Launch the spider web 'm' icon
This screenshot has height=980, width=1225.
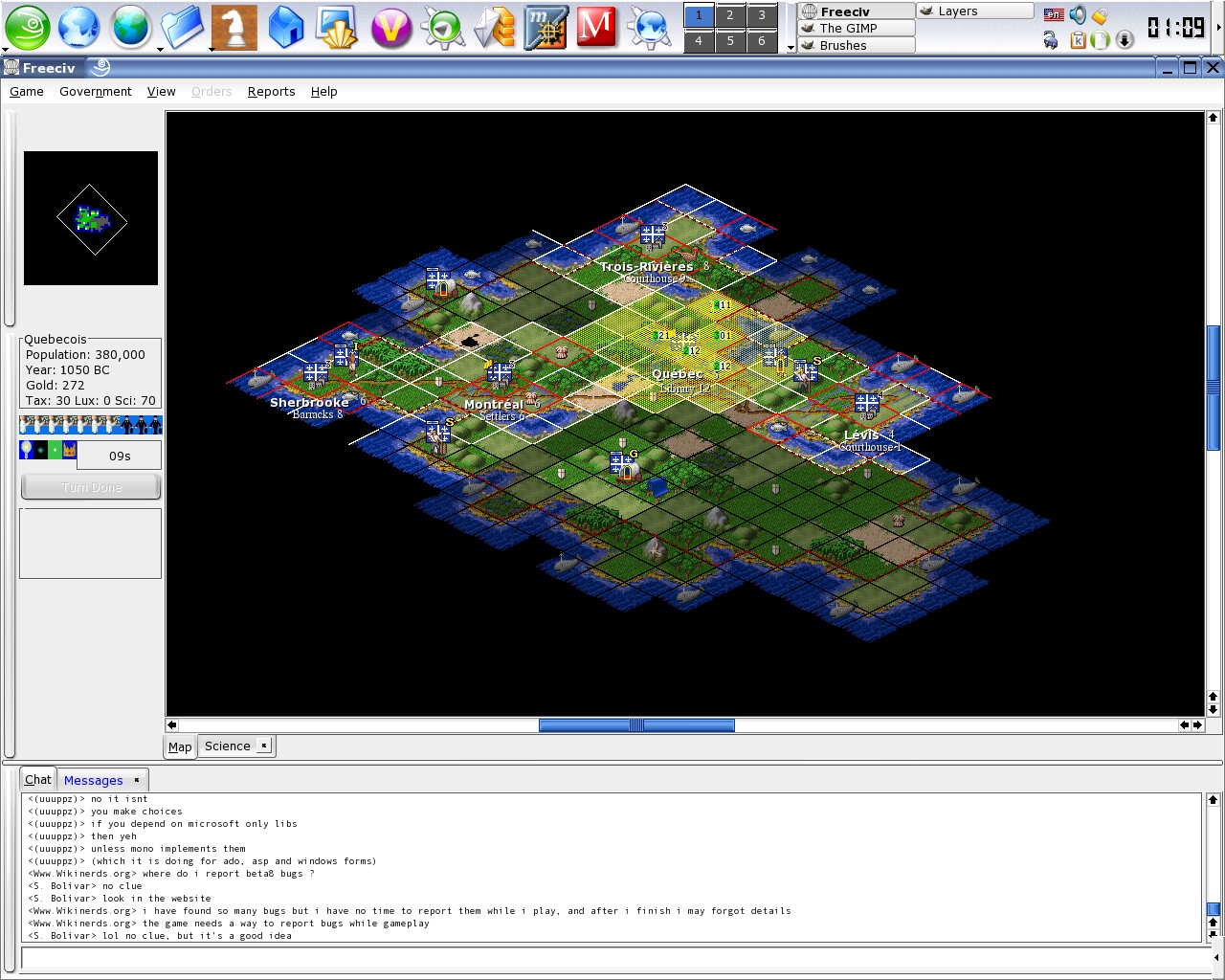546,27
